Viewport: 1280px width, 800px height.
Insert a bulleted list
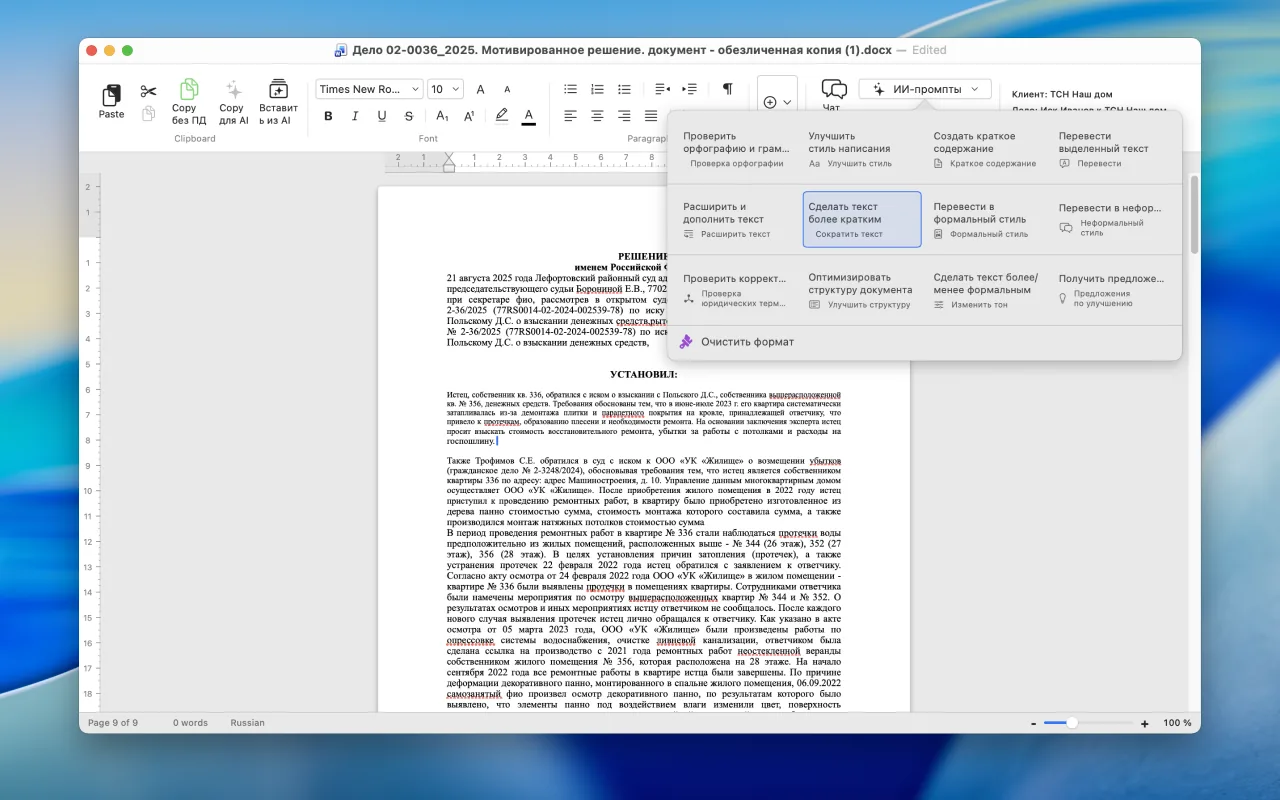[571, 89]
